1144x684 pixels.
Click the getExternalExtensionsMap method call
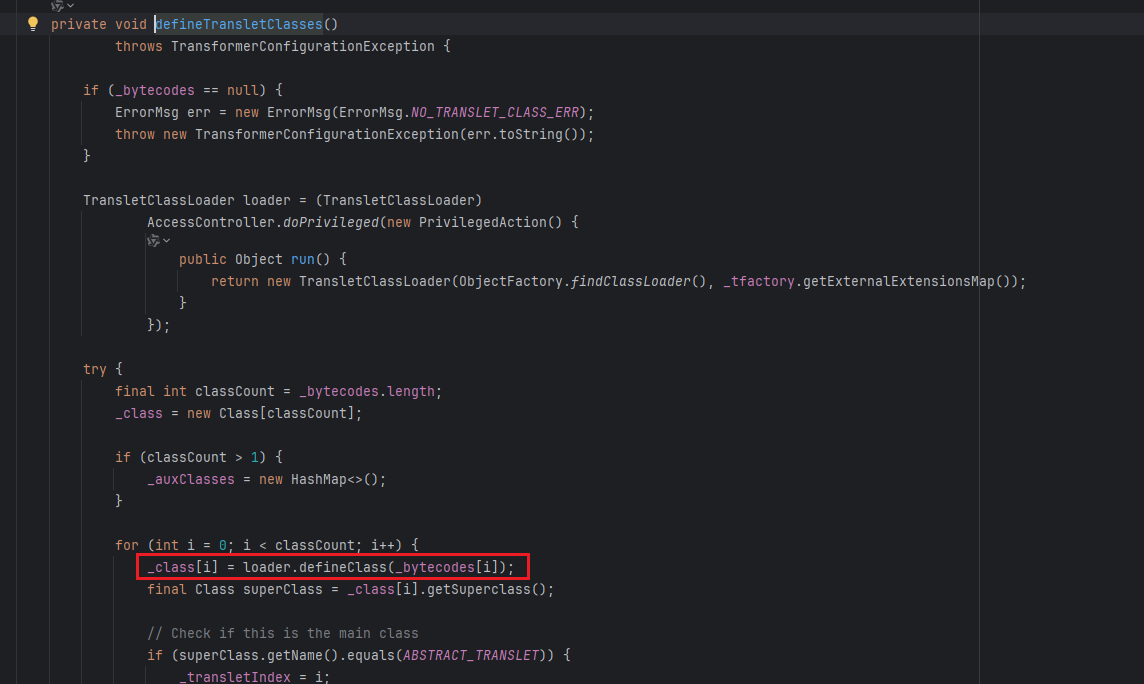point(918,281)
